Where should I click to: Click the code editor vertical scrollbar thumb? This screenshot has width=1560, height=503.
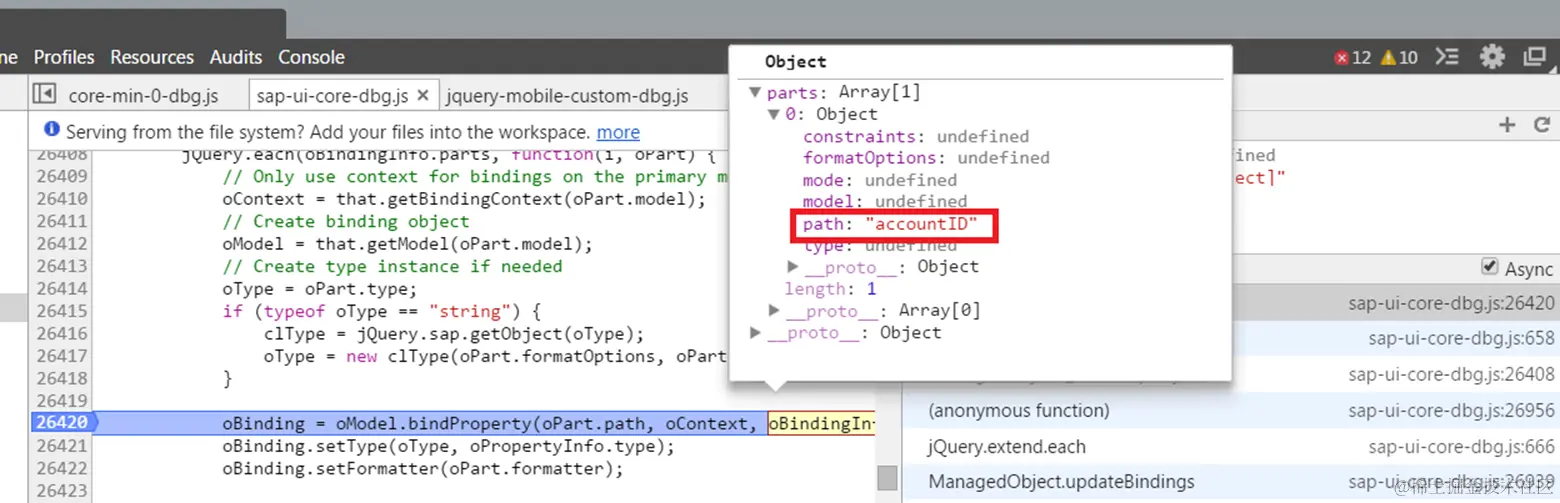pyautogui.click(x=887, y=478)
